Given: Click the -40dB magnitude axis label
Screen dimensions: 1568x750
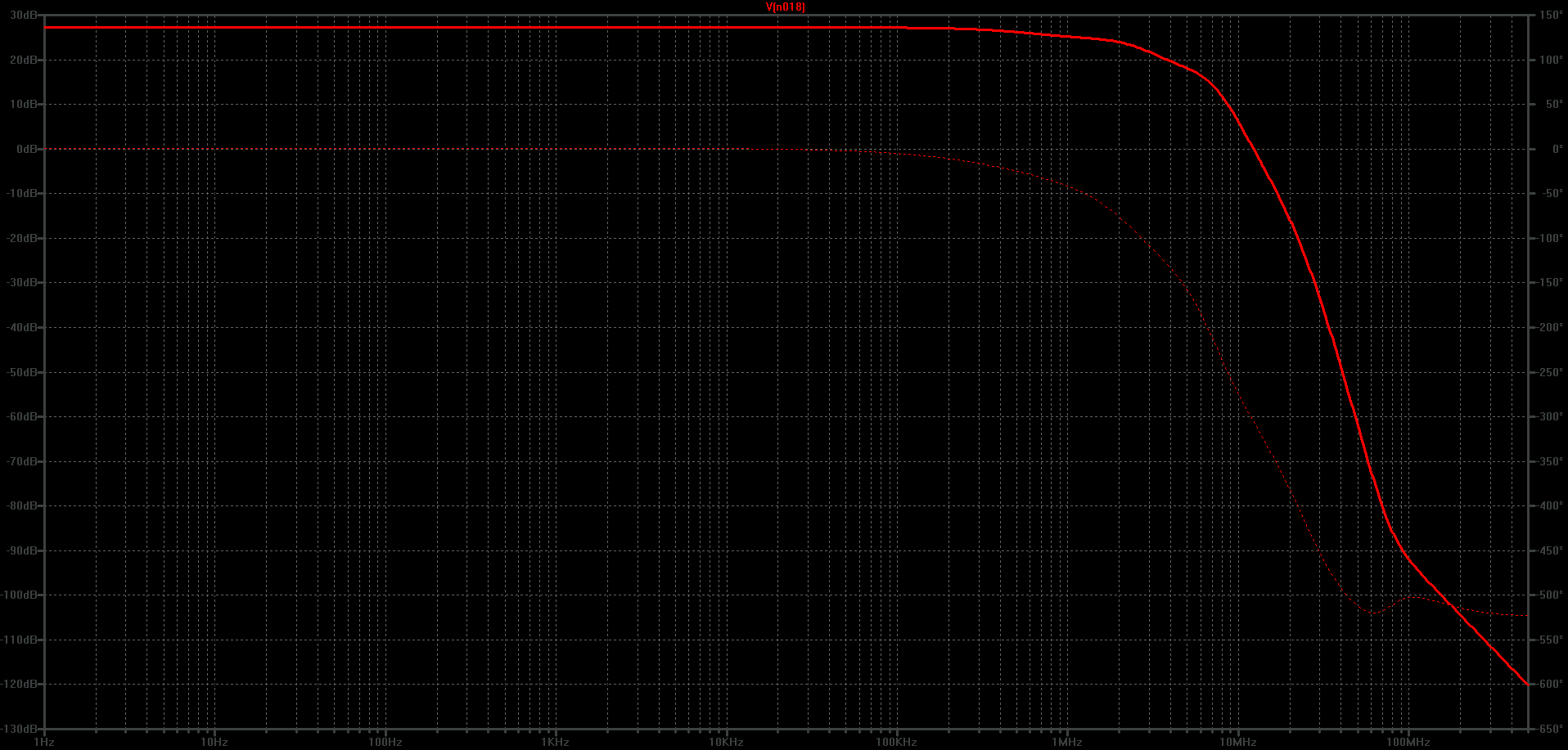Looking at the screenshot, I should 22,327.
